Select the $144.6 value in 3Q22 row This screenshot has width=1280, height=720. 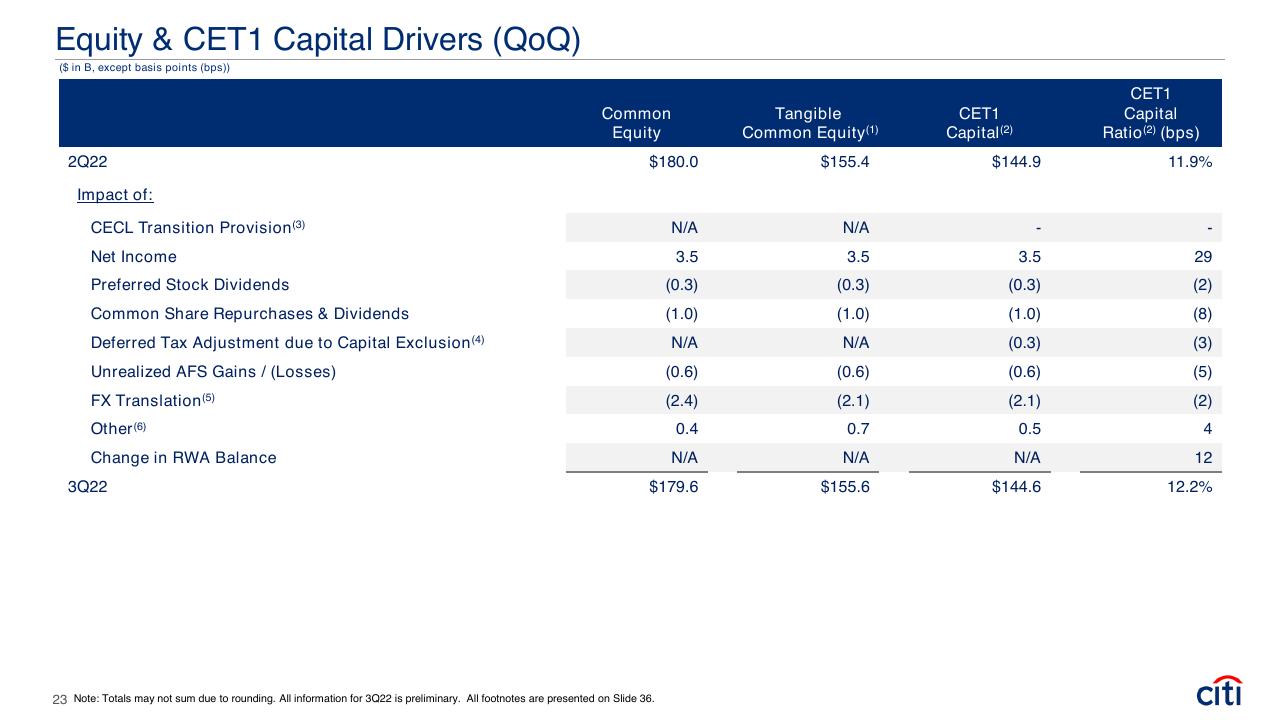1016,487
